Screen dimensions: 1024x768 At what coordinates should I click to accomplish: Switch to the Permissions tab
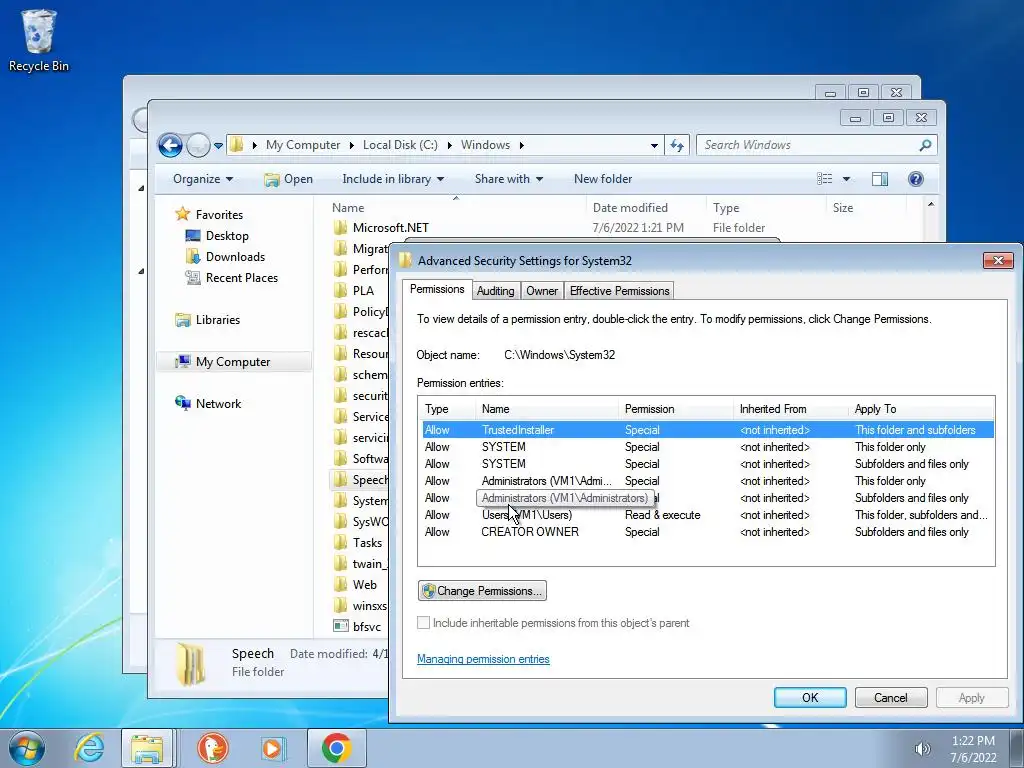tap(437, 289)
